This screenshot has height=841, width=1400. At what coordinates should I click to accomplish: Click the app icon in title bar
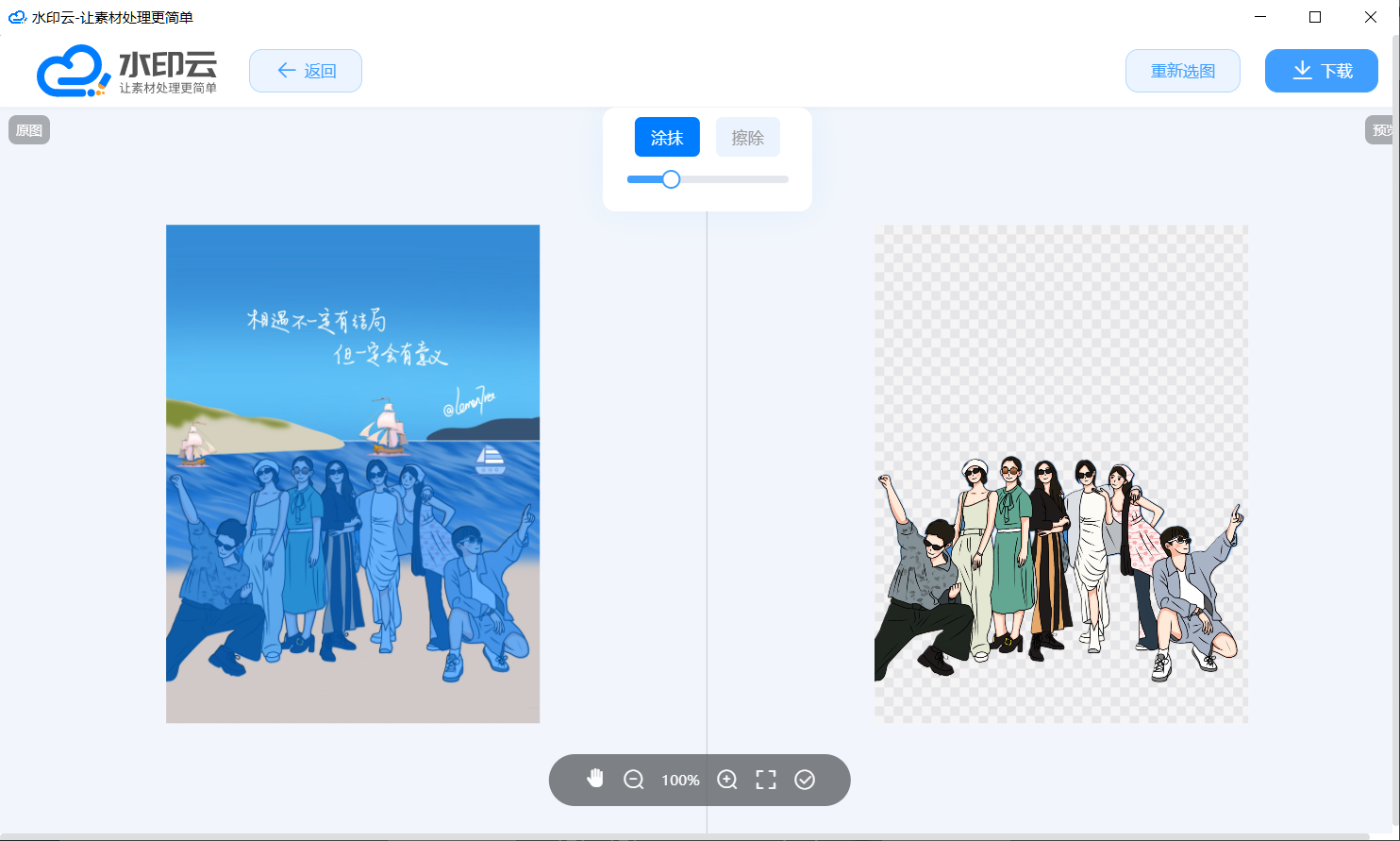coord(17,17)
